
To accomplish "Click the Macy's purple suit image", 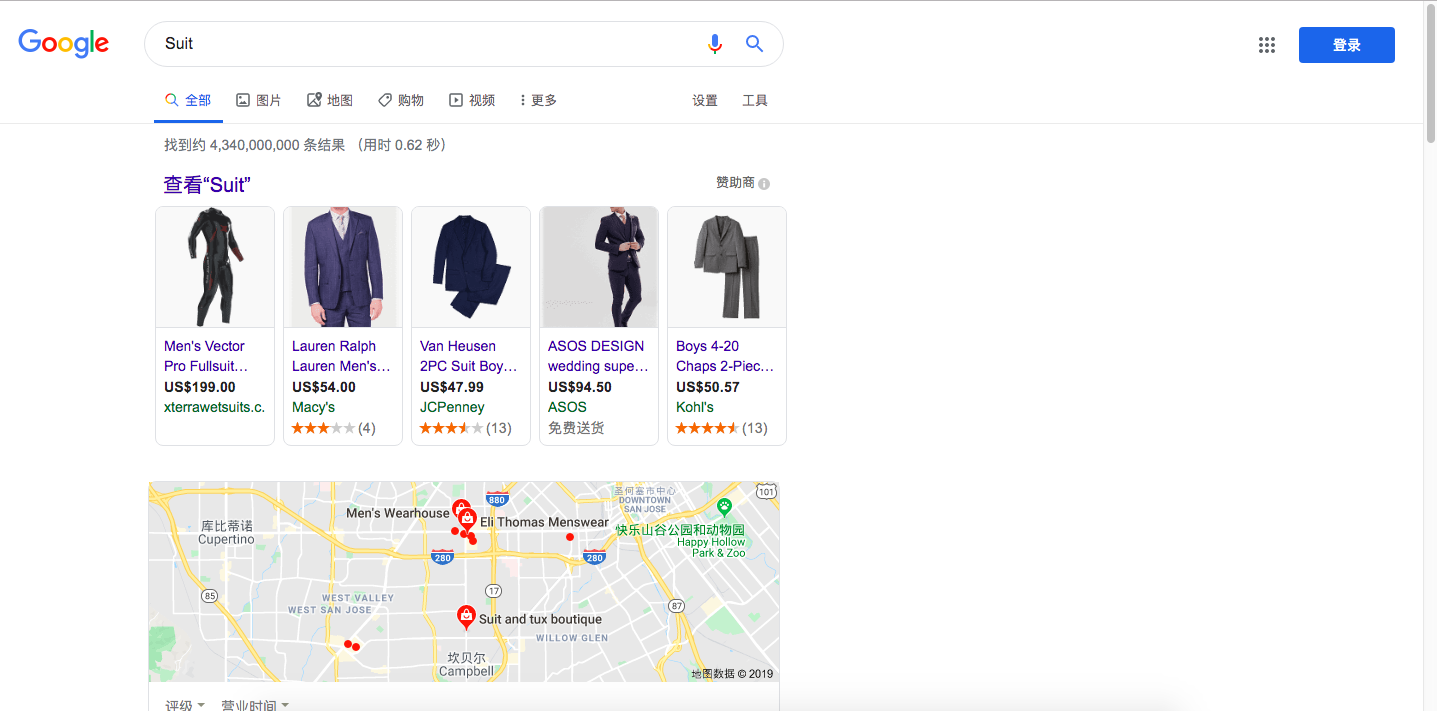I will pos(343,267).
